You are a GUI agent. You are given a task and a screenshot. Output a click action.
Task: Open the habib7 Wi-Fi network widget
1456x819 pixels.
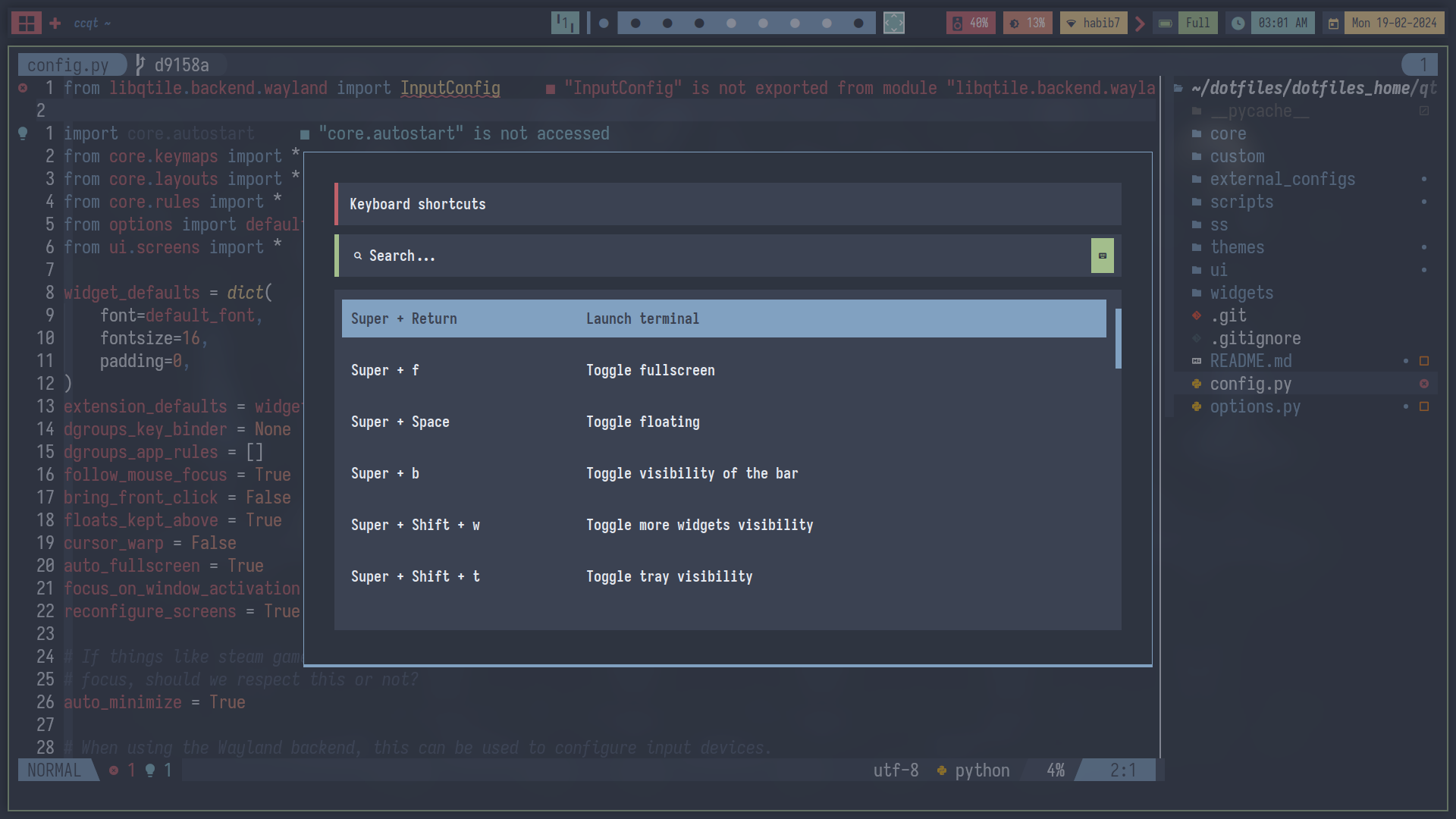pos(1094,23)
